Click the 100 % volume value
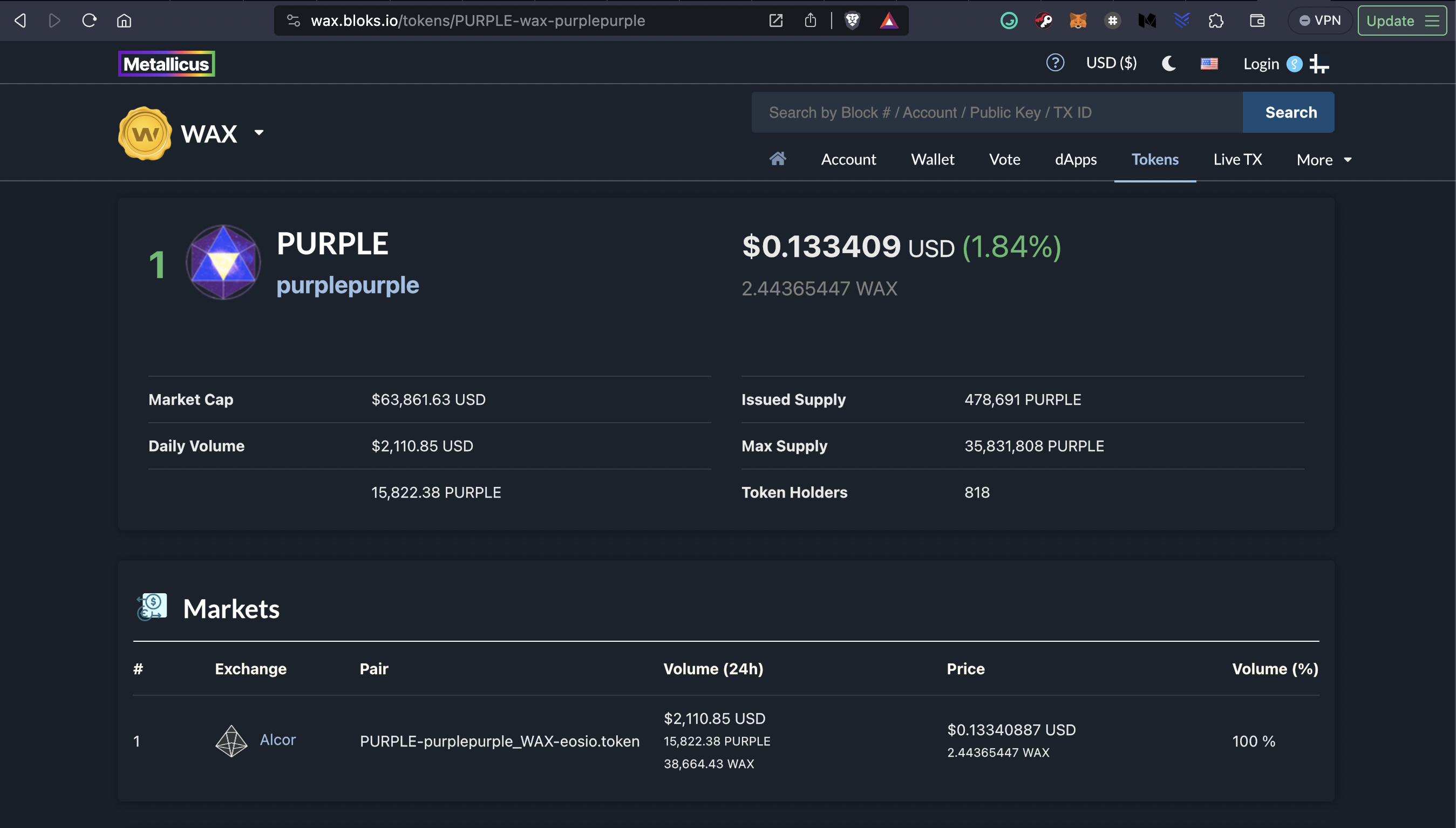1456x828 pixels. pos(1254,742)
